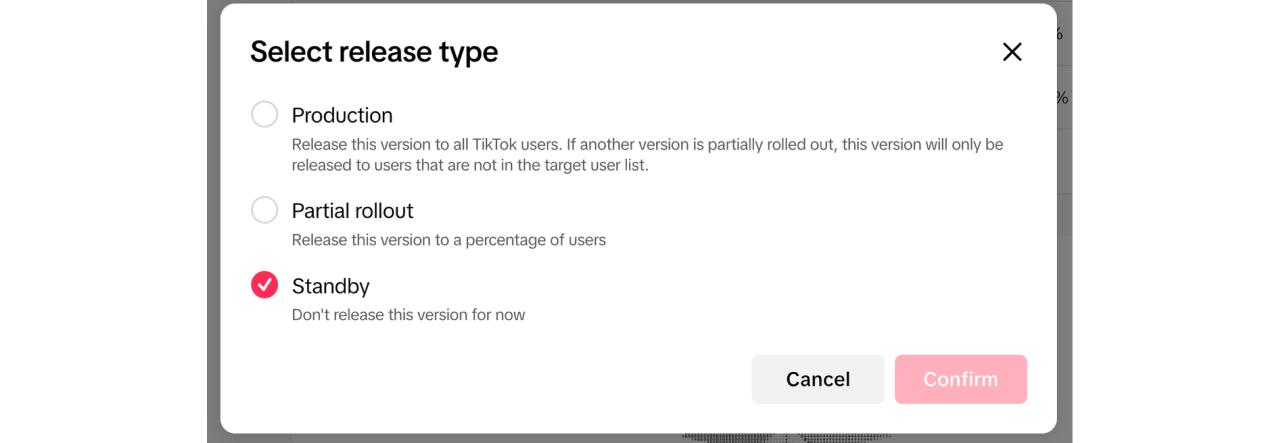Viewport: 1280px width, 443px height.
Task: Click the empty circle icon beside Production
Action: pos(264,115)
